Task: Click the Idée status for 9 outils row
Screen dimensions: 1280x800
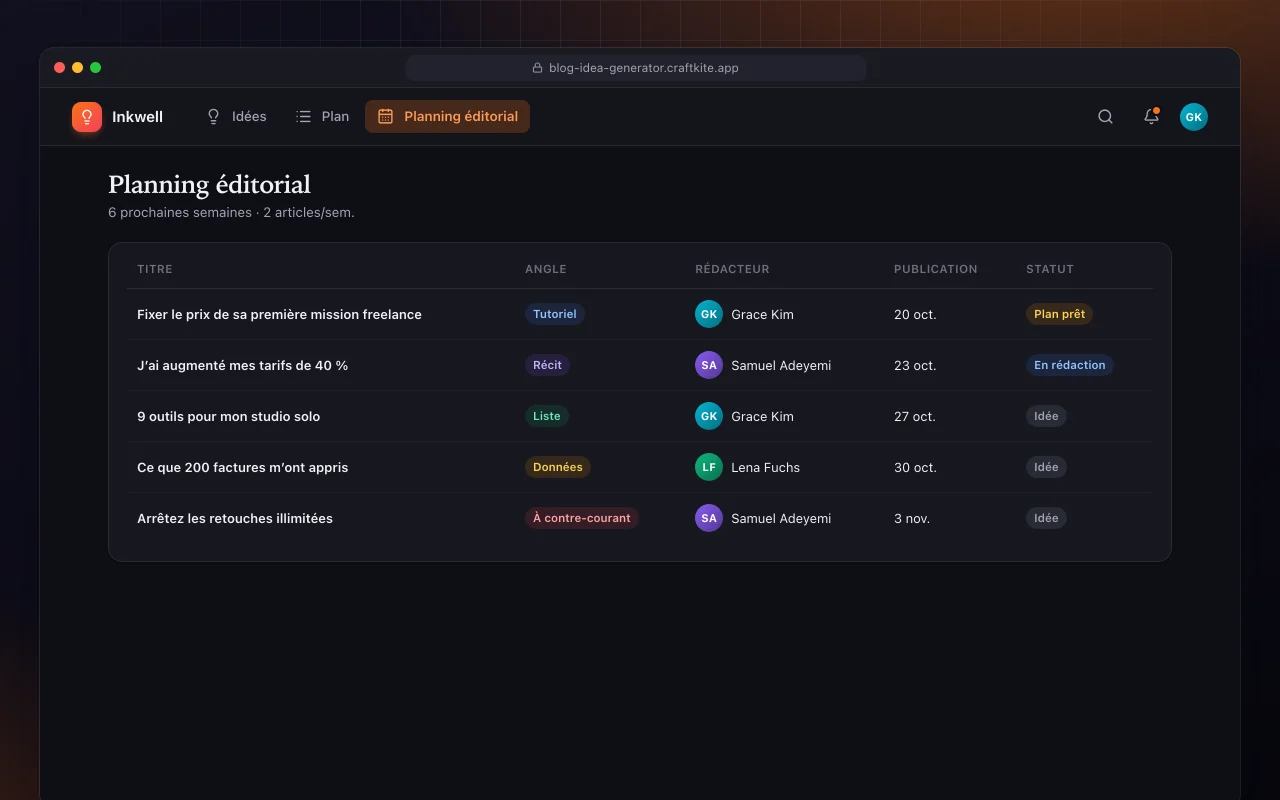Action: (1046, 416)
